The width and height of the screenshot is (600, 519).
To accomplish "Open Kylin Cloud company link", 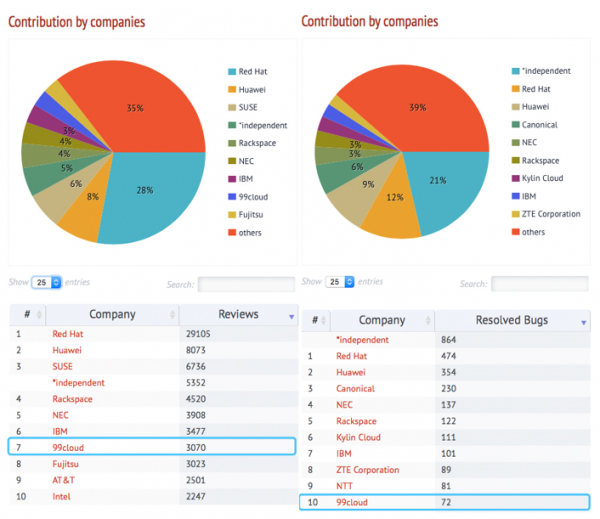I will tap(359, 437).
